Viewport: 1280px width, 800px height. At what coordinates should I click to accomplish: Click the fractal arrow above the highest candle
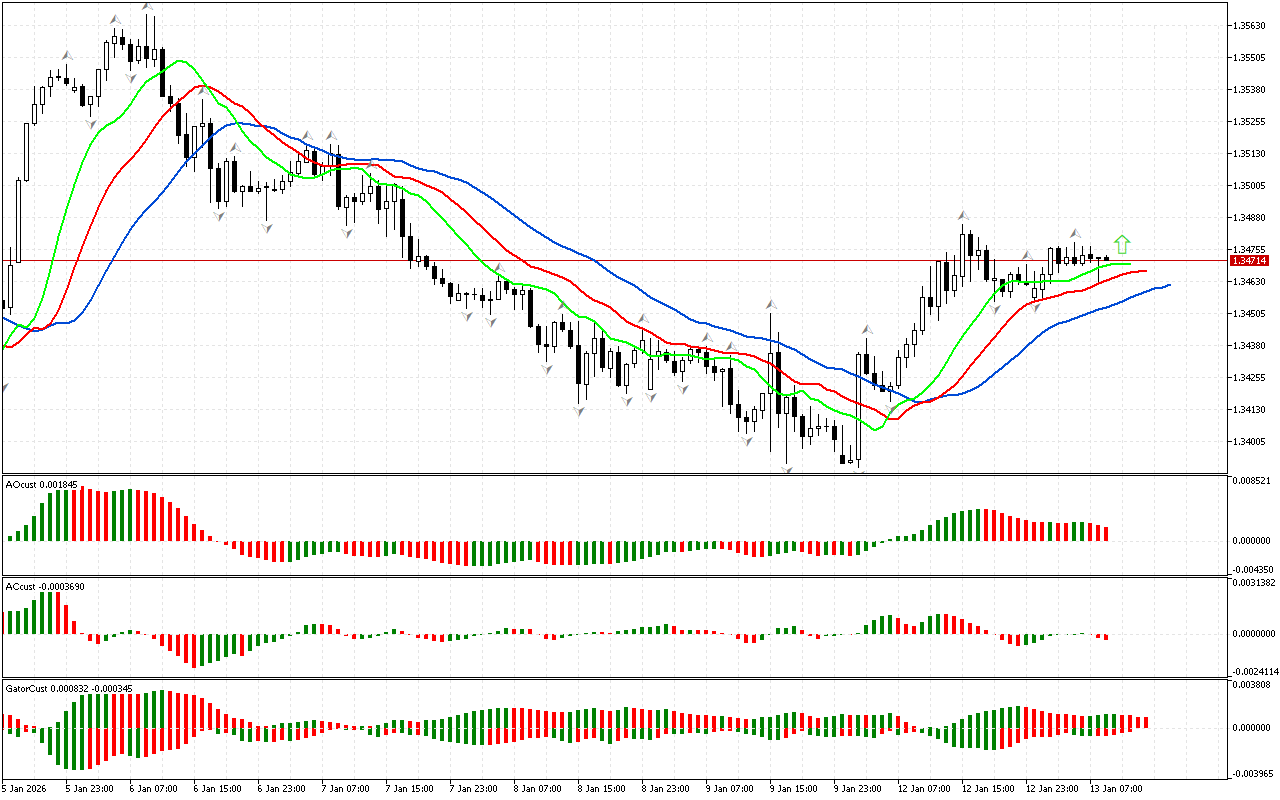coord(148,7)
